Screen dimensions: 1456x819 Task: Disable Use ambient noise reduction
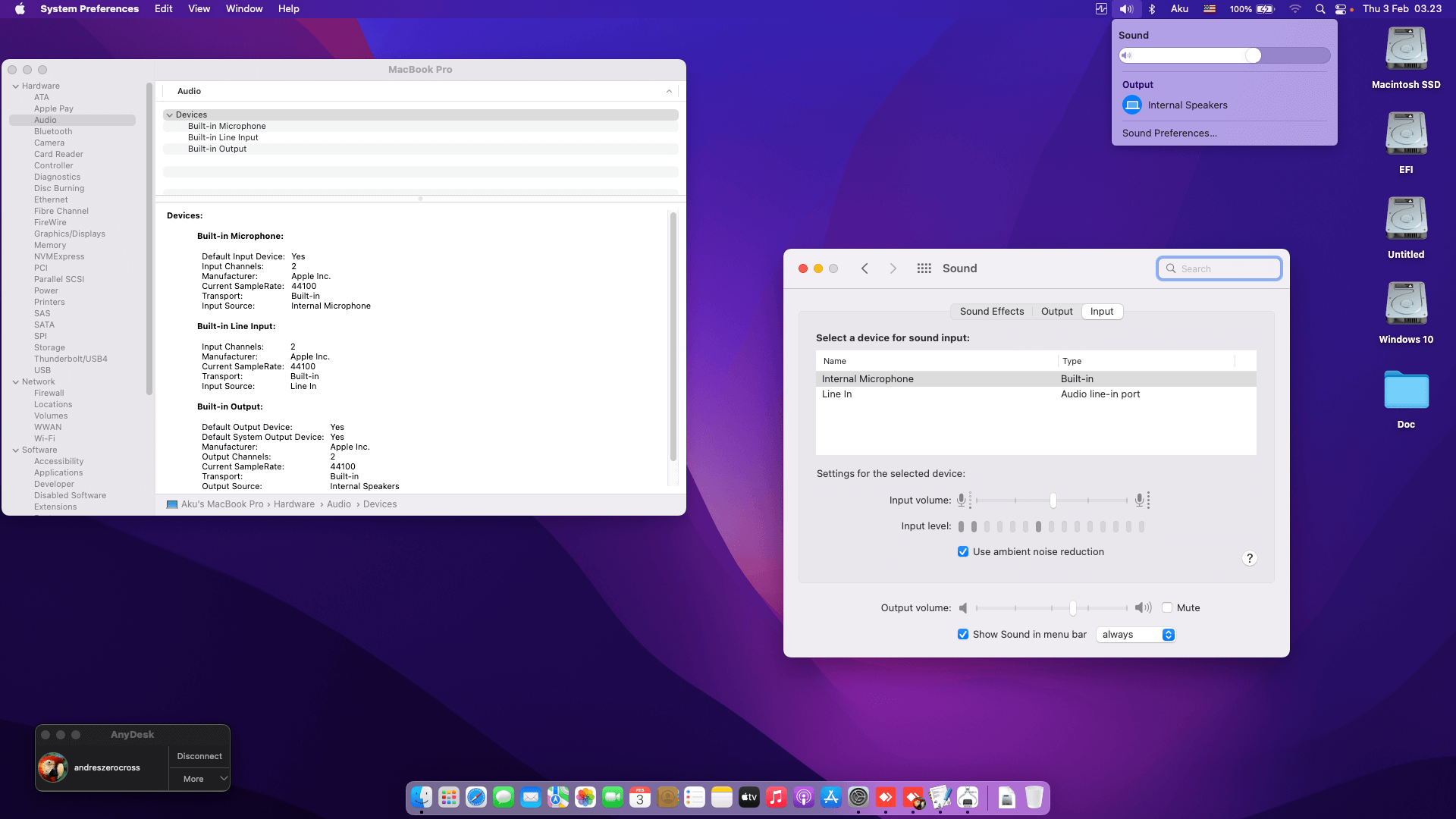coord(963,551)
